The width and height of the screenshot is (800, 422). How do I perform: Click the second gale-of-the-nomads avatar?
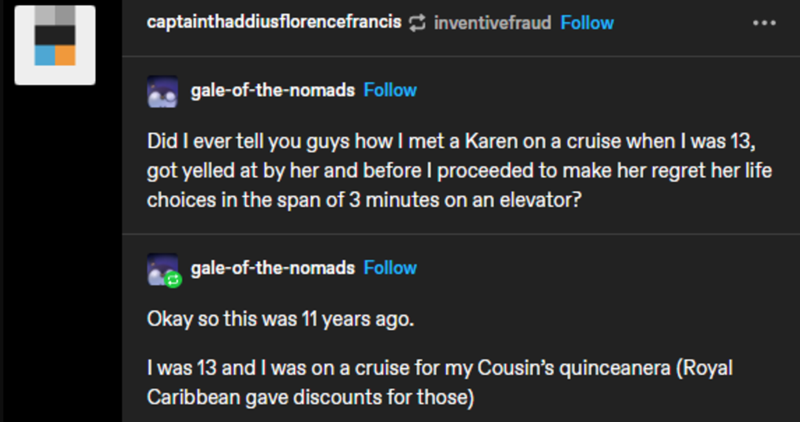161,268
